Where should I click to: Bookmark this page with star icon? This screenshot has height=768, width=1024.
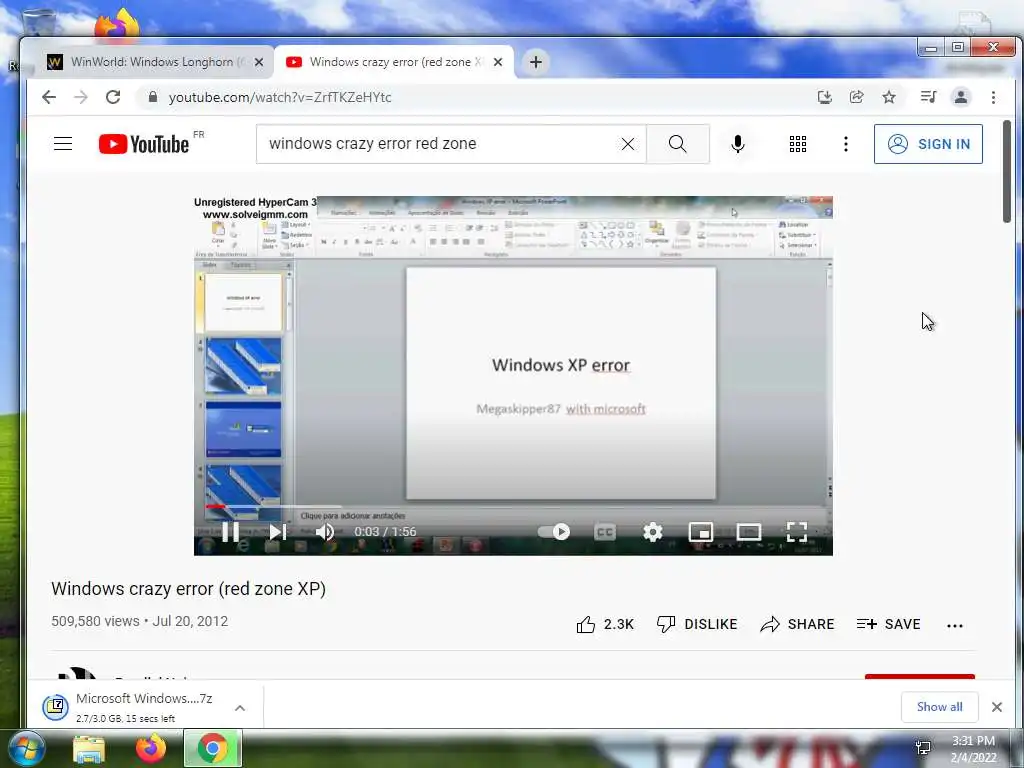pos(889,97)
